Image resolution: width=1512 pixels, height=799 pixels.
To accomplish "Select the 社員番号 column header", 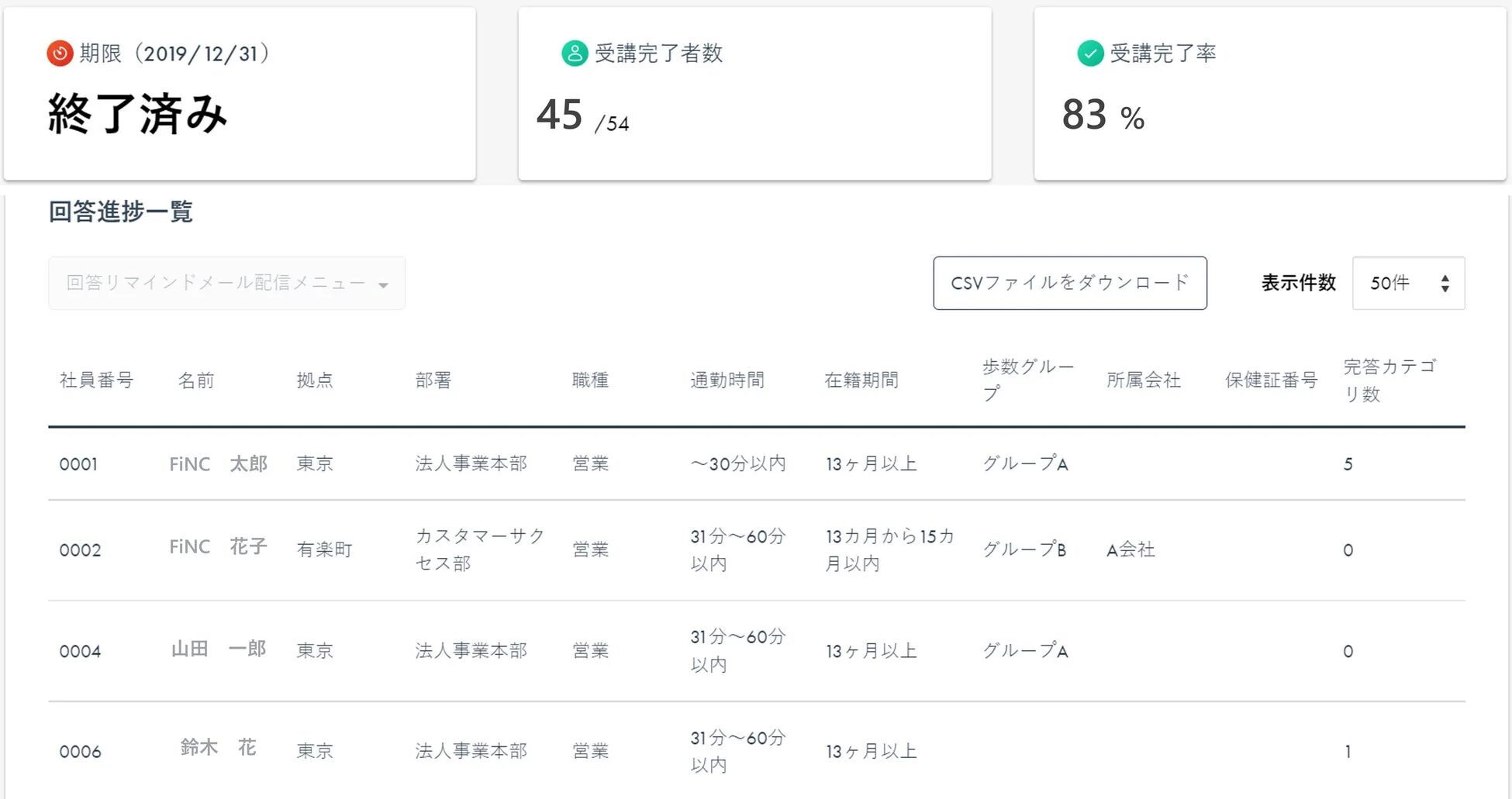I will click(96, 380).
